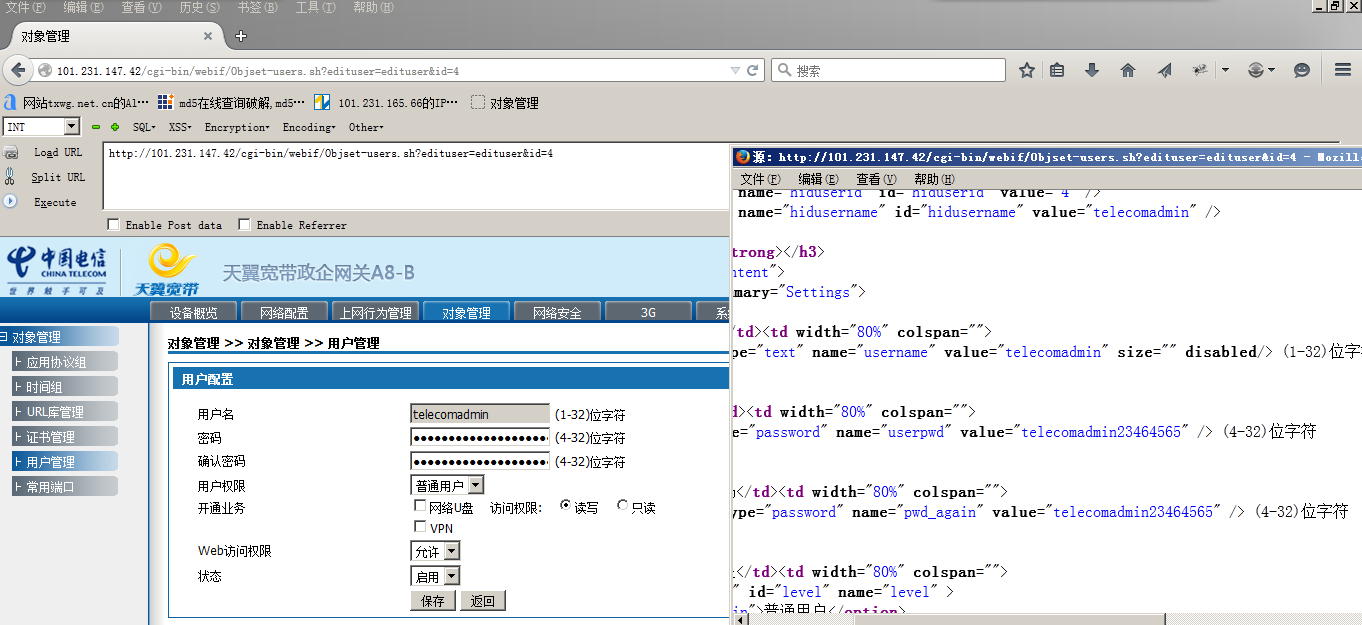Open the bookmarks list icon
Viewport: 1362px width, 625px height.
1057,71
